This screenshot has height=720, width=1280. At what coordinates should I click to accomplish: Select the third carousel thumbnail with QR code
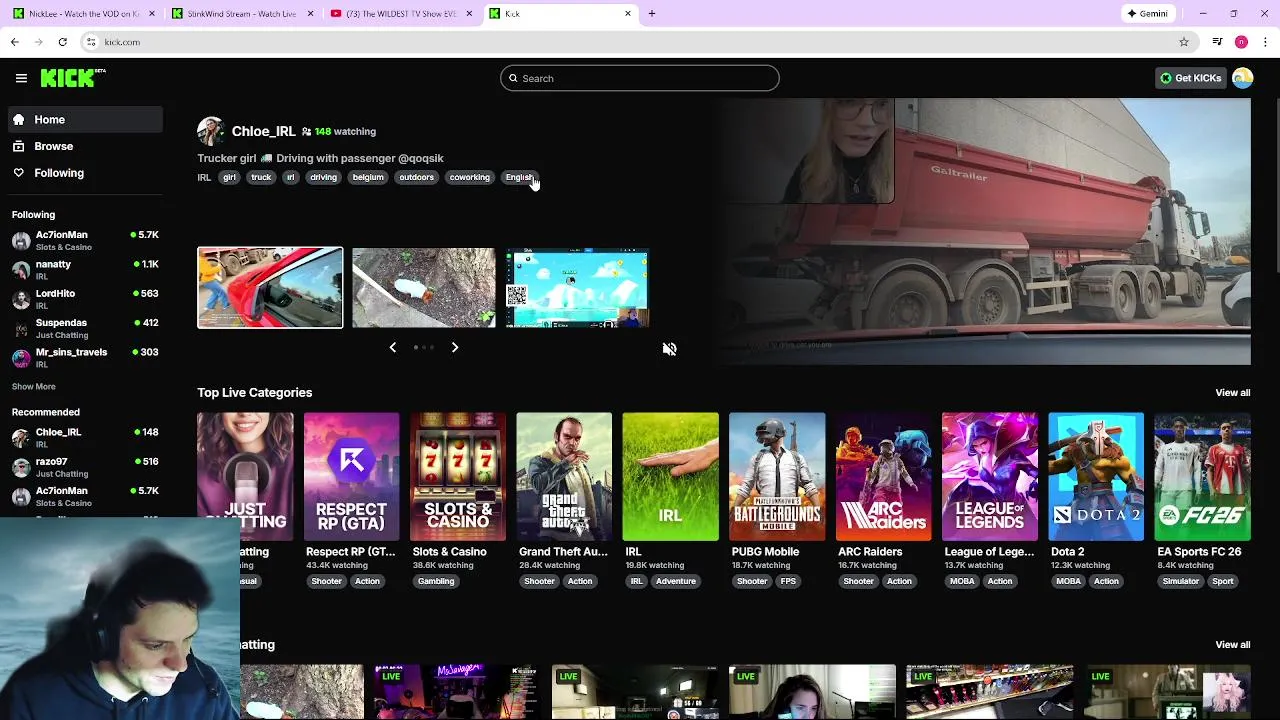coord(577,288)
